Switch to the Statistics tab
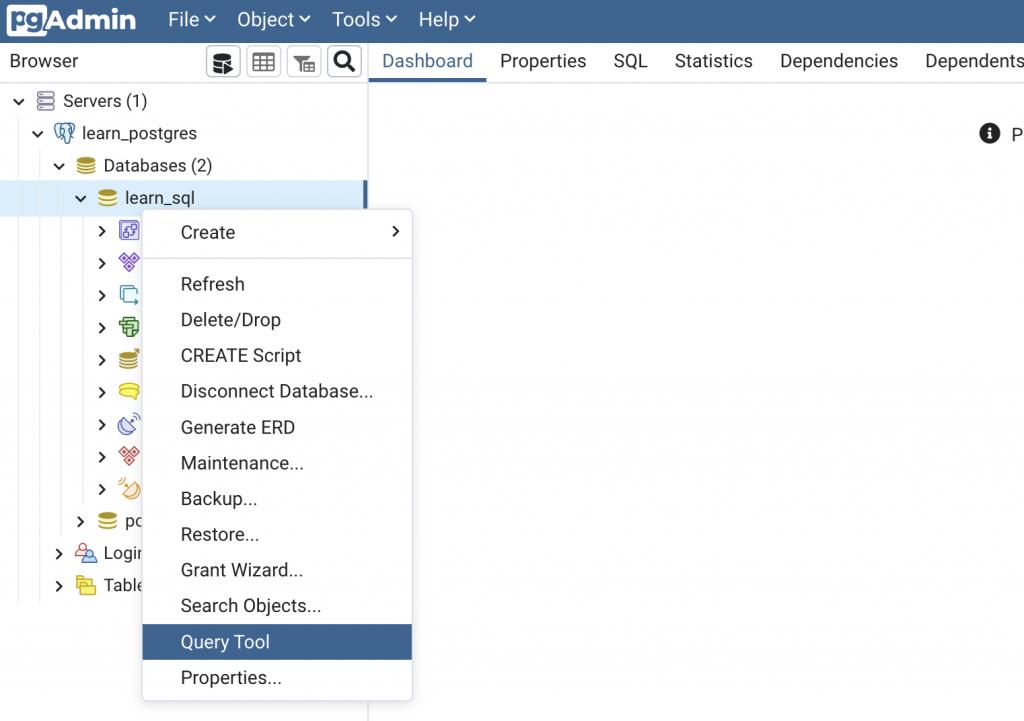This screenshot has width=1024, height=721. 714,61
